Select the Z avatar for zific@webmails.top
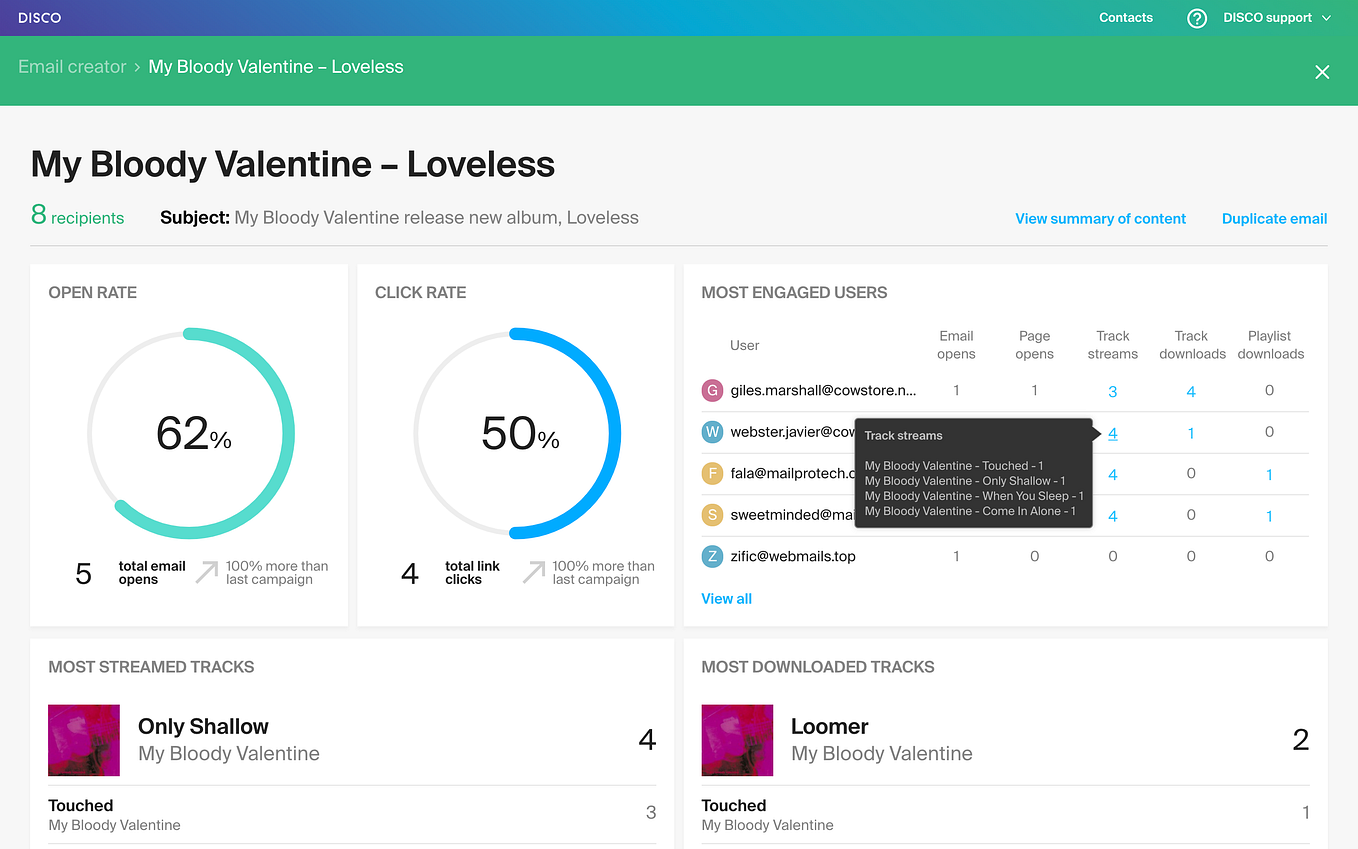The height and width of the screenshot is (849, 1358). click(x=712, y=556)
